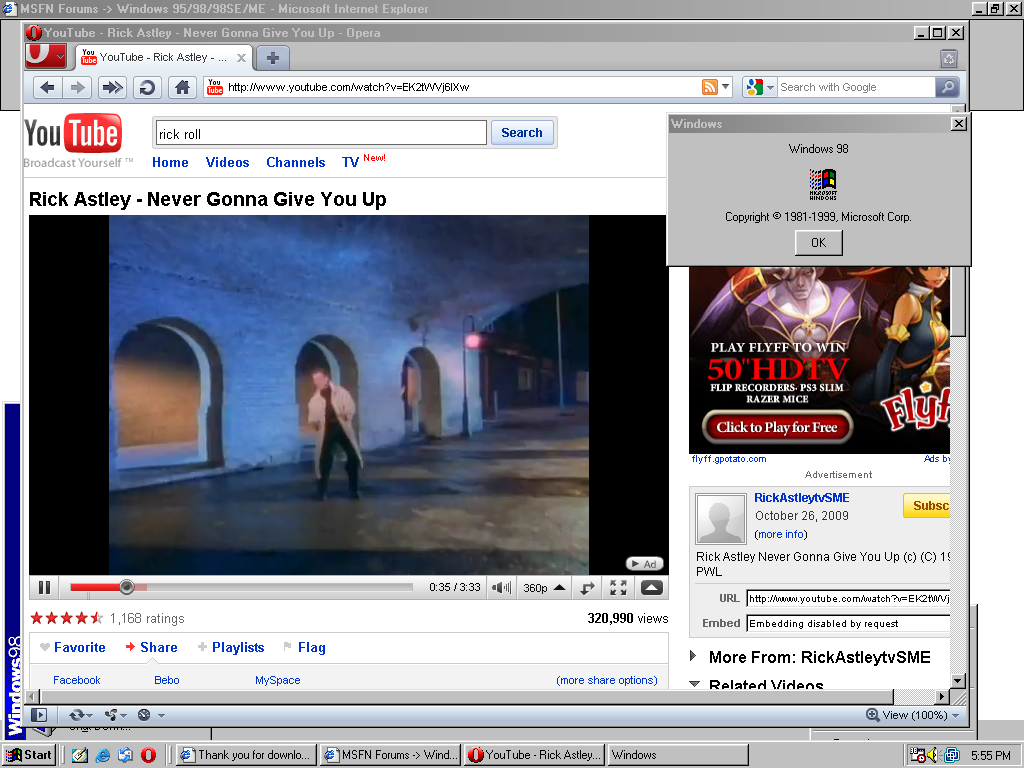Share the video to MySpace
Viewport: 1024px width, 768px height.
coord(278,680)
